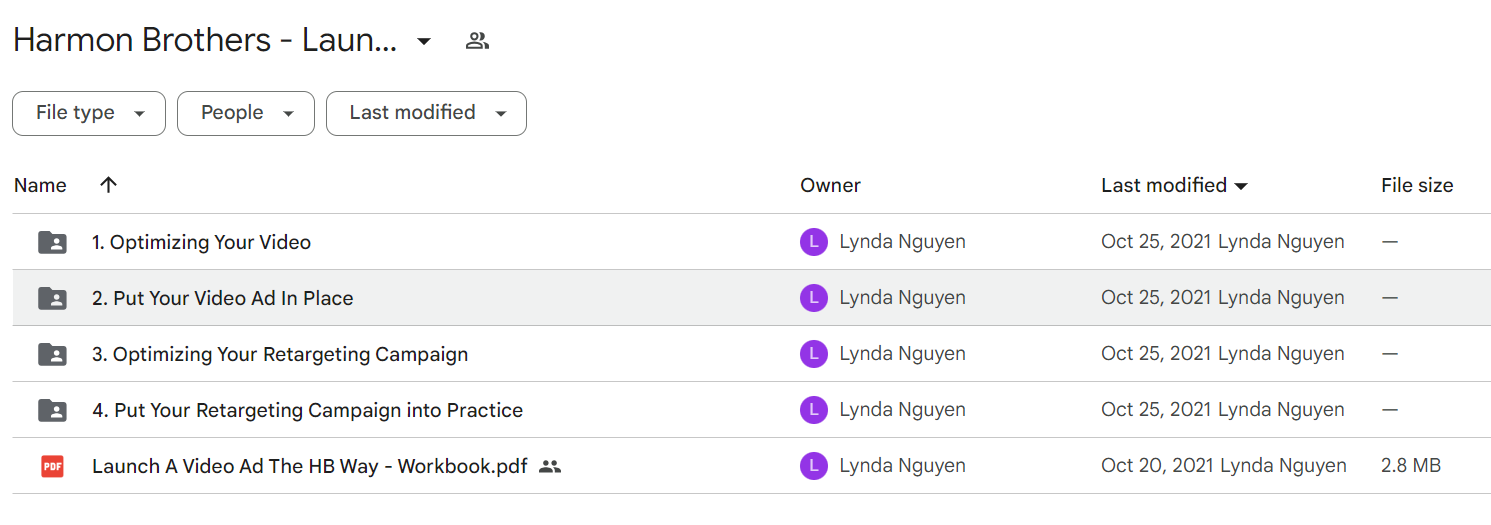1491x525 pixels.
Task: Open the File type filter dropdown
Action: [89, 113]
